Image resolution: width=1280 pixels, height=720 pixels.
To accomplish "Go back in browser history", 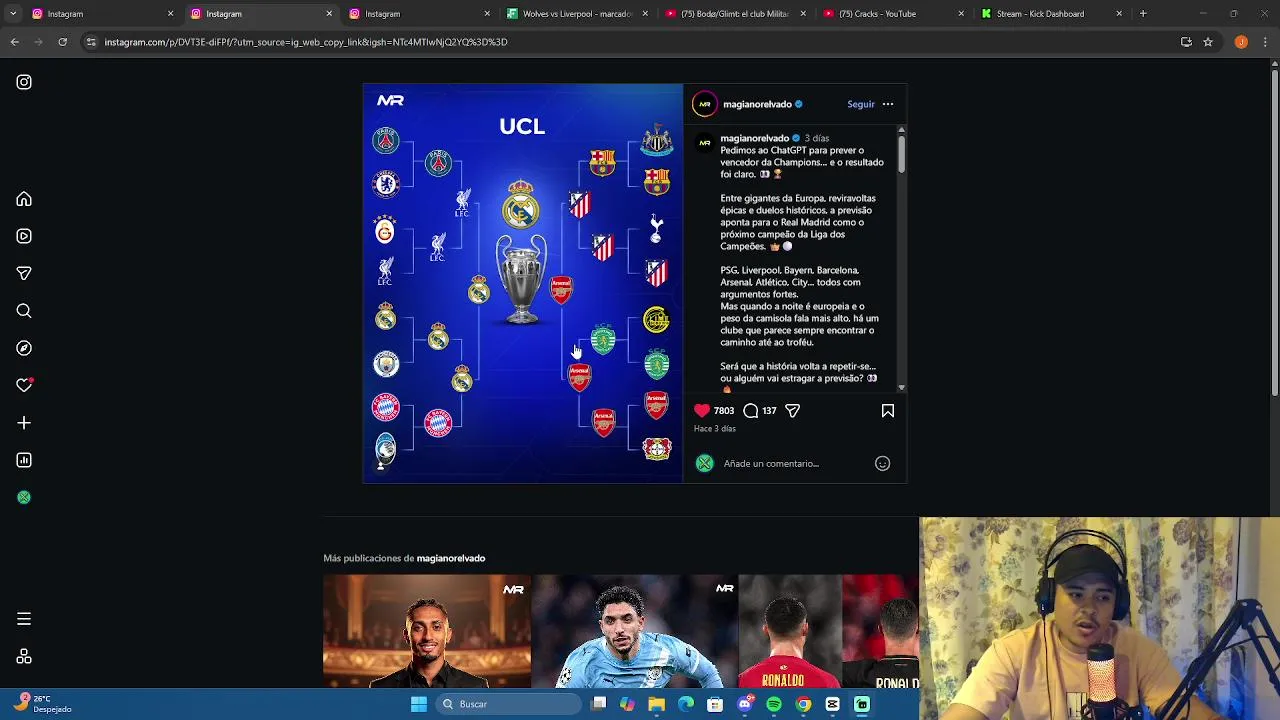I will [15, 42].
